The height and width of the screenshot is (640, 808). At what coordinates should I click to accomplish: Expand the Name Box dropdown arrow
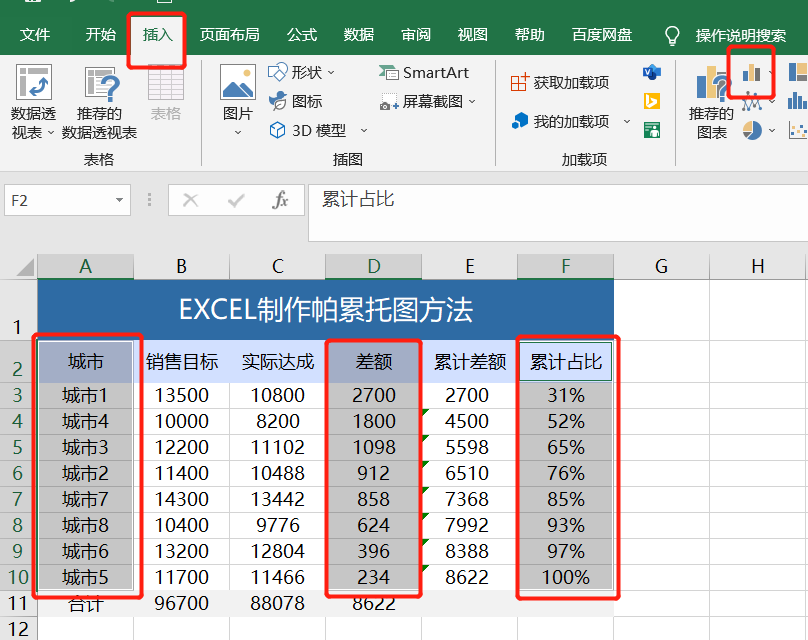[120, 200]
